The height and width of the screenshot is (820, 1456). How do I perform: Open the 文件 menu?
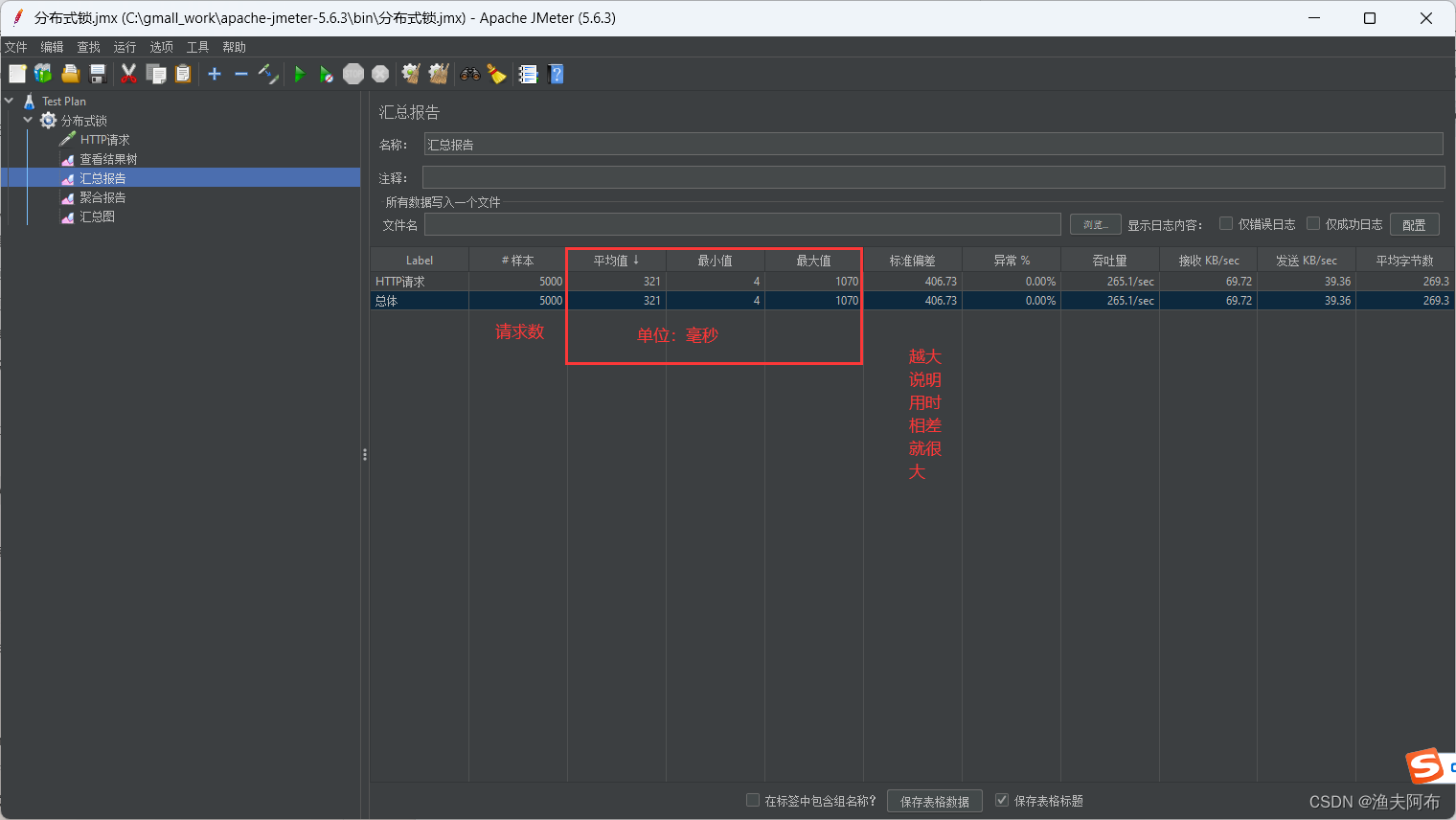pyautogui.click(x=15, y=47)
